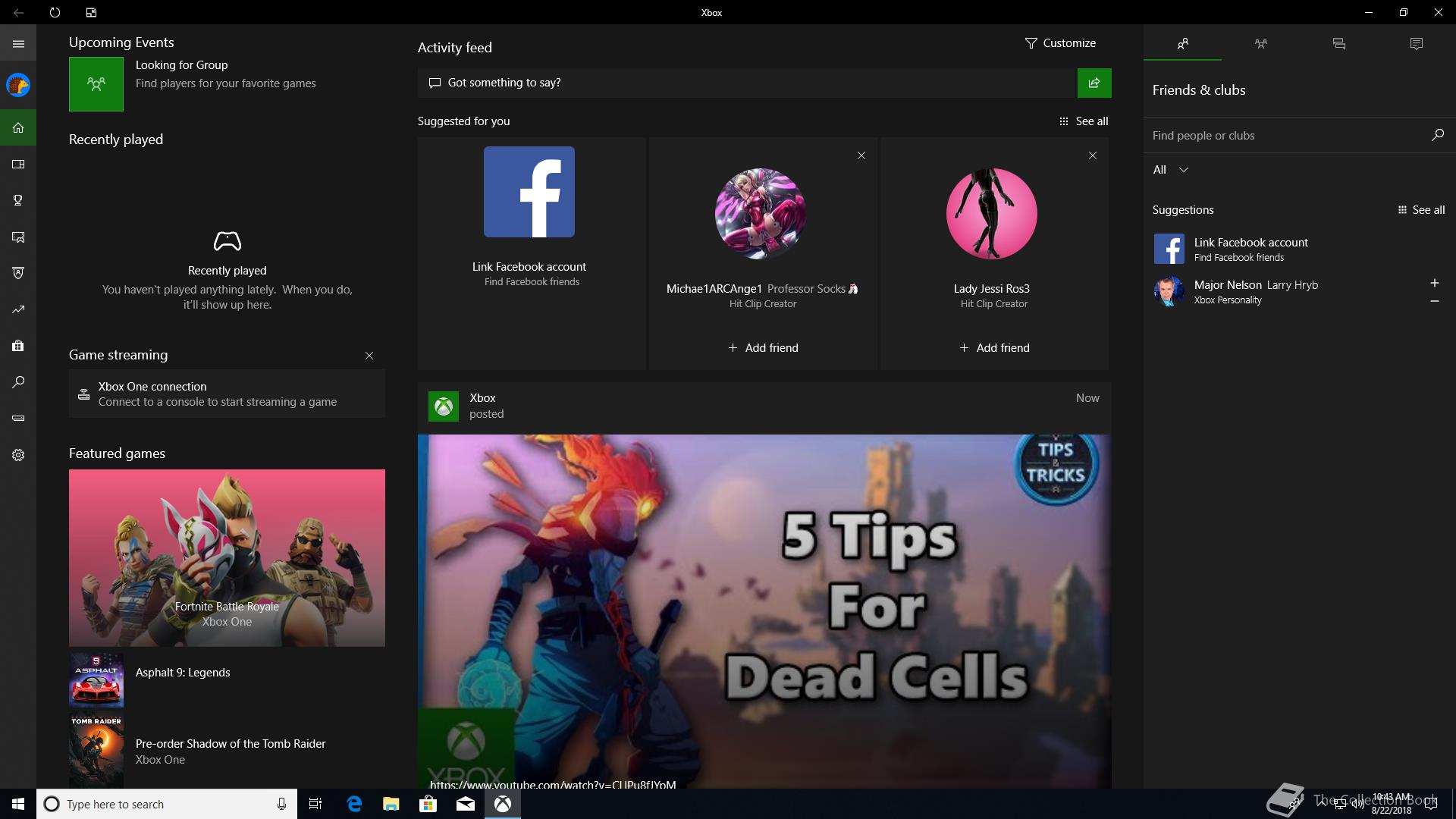
Task: Go to Home in the sidebar
Action: click(x=18, y=127)
